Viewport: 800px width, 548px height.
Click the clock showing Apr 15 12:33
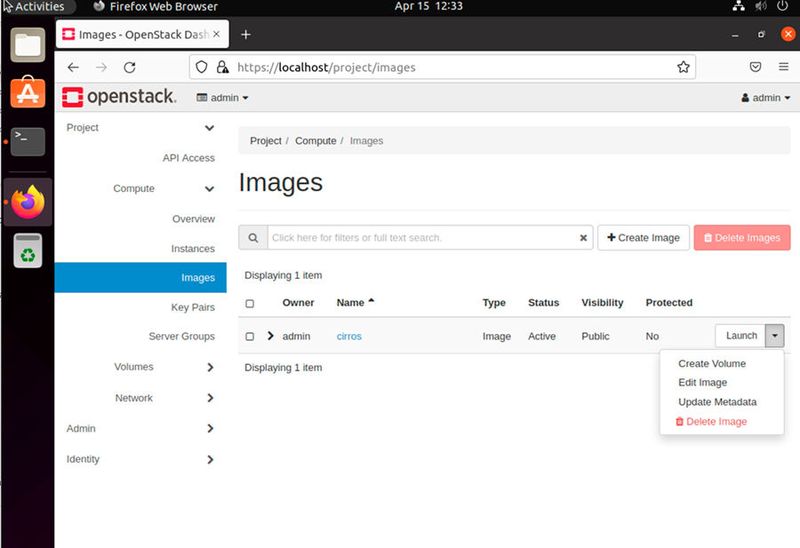tap(429, 6)
